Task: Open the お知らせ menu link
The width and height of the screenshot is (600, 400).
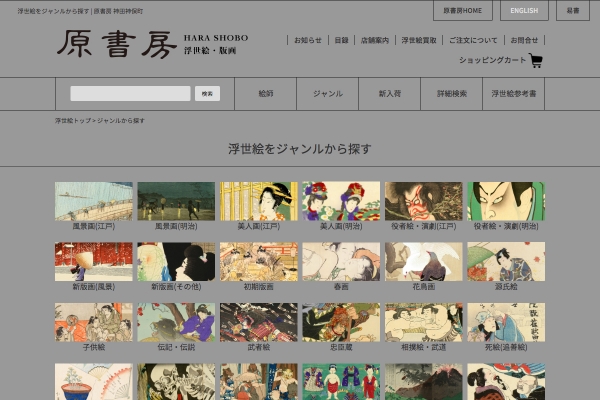Action: (x=308, y=40)
